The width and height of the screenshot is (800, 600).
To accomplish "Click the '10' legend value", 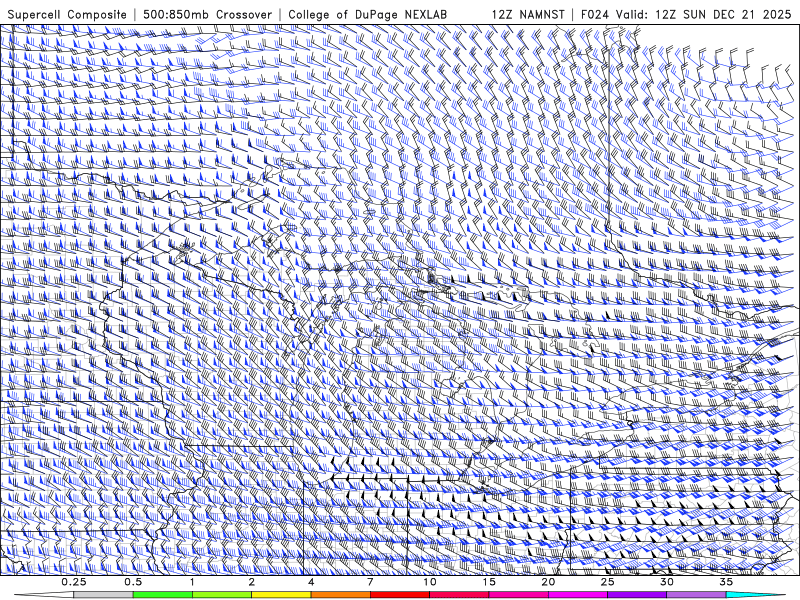I will (x=430, y=582).
